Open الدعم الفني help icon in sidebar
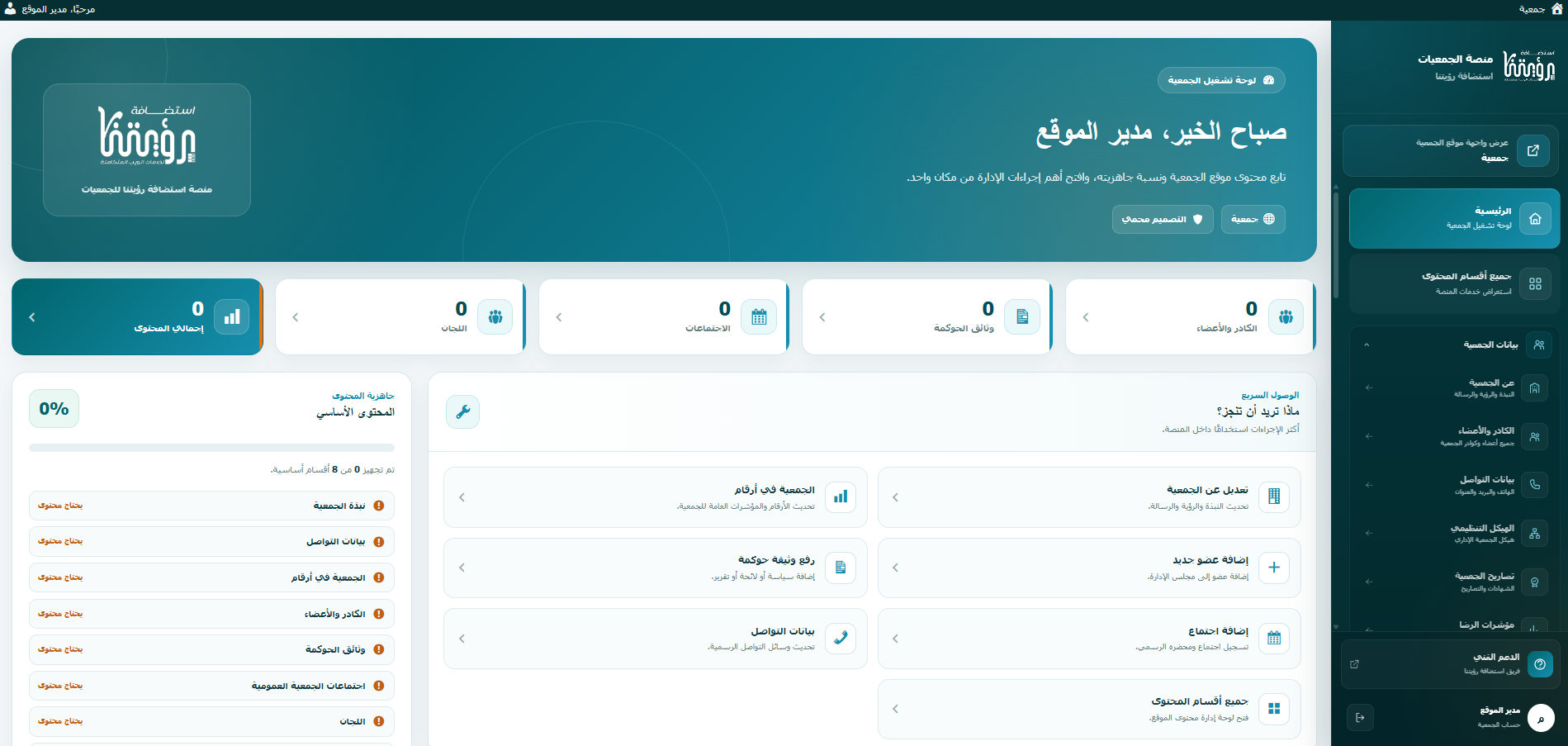1568x746 pixels. (x=1540, y=664)
